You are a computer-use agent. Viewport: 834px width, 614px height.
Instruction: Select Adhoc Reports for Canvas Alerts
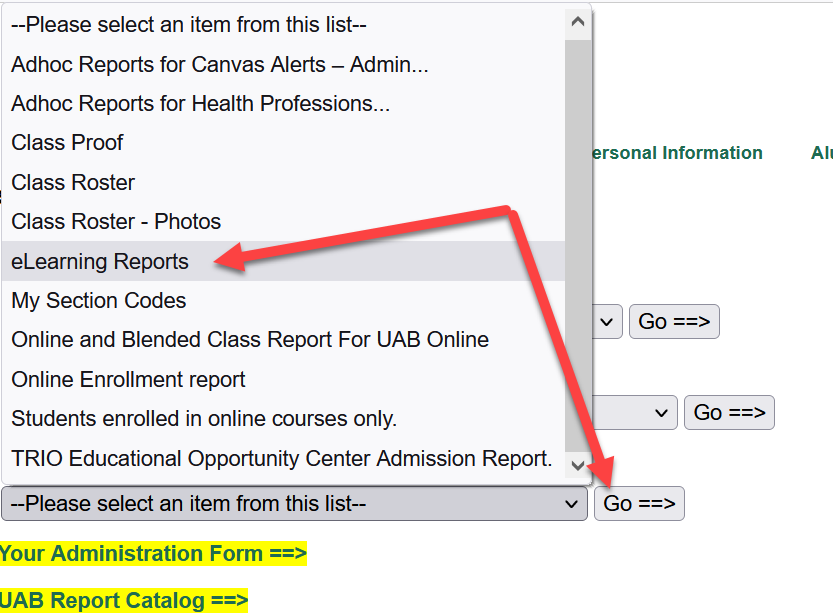[220, 65]
